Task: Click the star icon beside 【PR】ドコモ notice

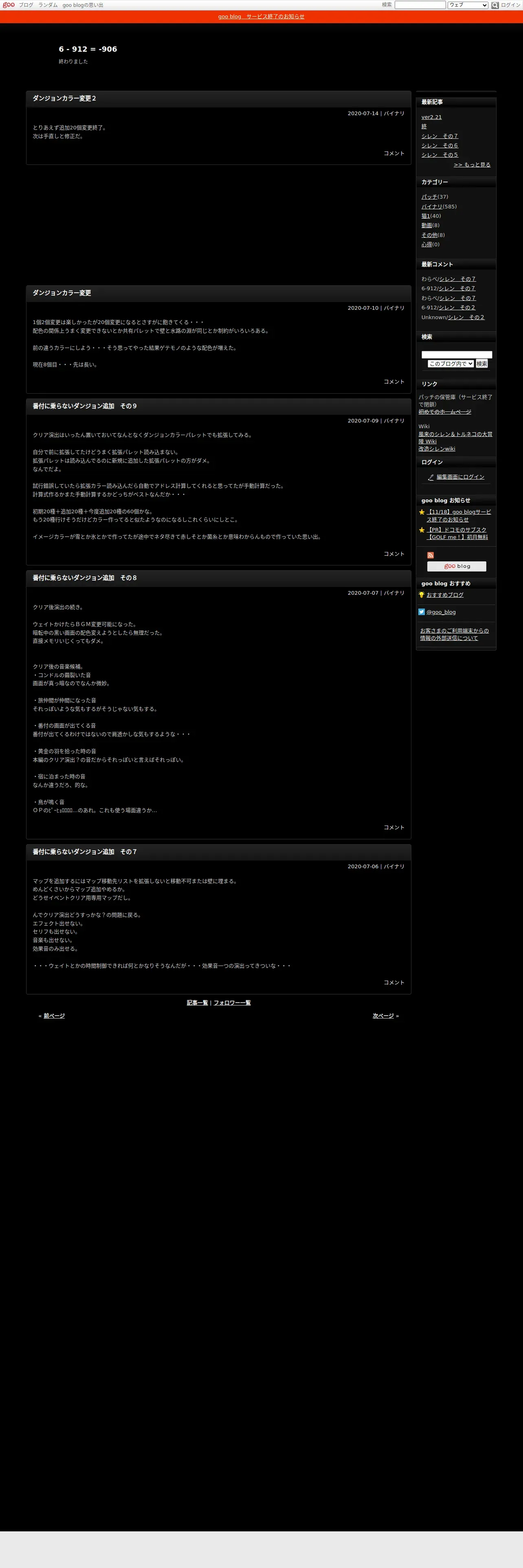Action: coord(421,530)
